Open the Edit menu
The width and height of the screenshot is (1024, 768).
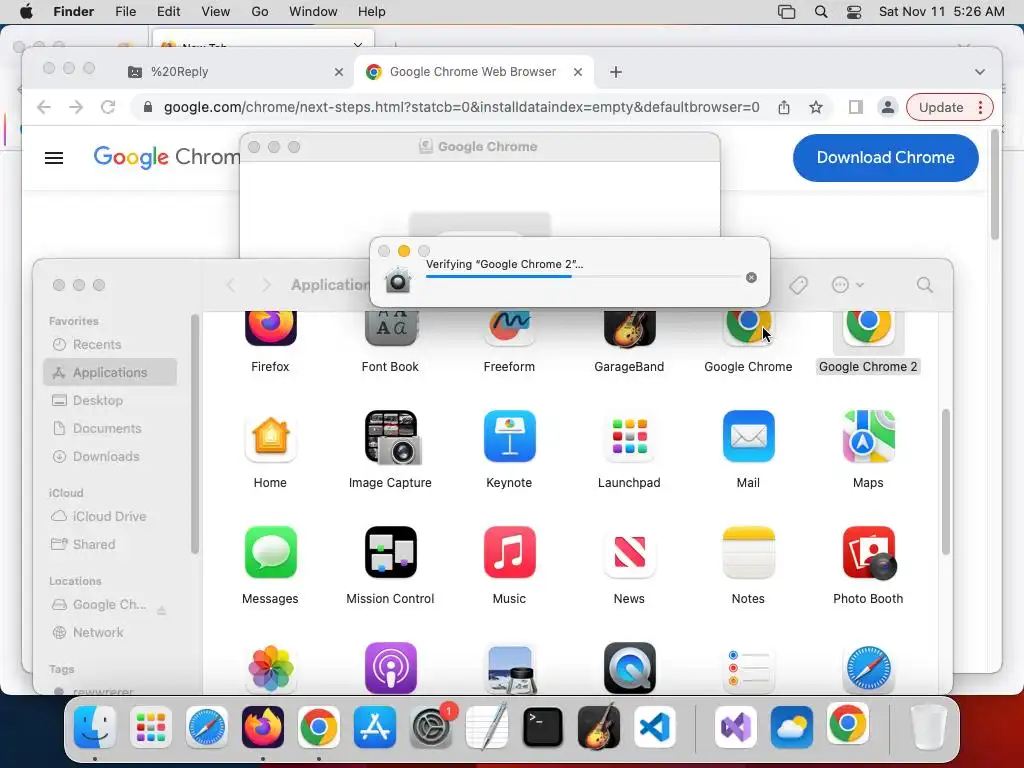[168, 12]
